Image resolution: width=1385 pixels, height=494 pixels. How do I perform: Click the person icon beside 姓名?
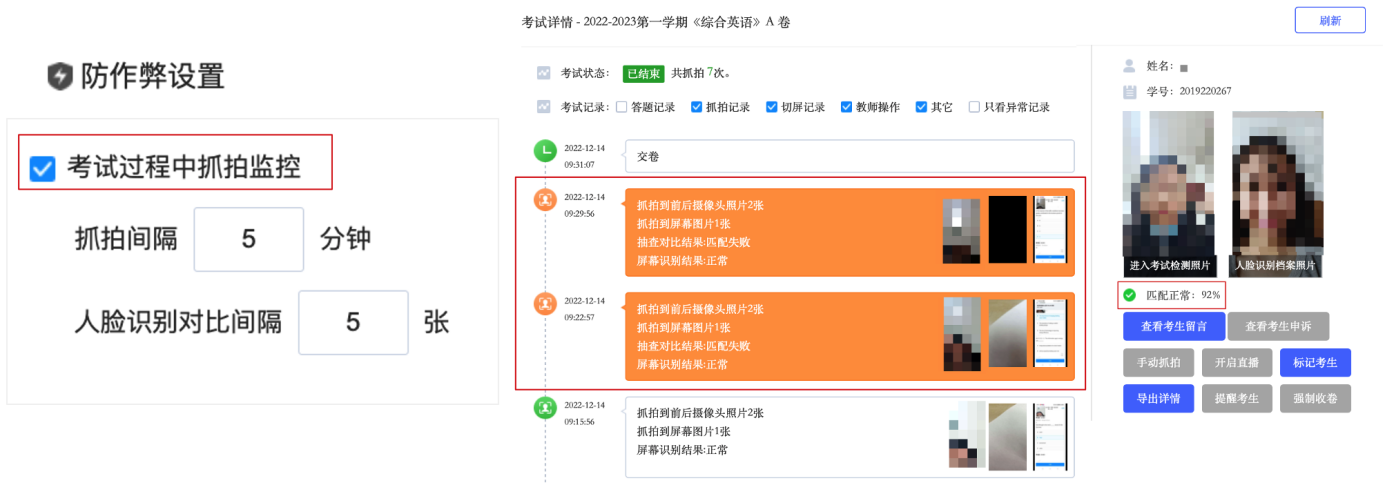pyautogui.click(x=1129, y=66)
